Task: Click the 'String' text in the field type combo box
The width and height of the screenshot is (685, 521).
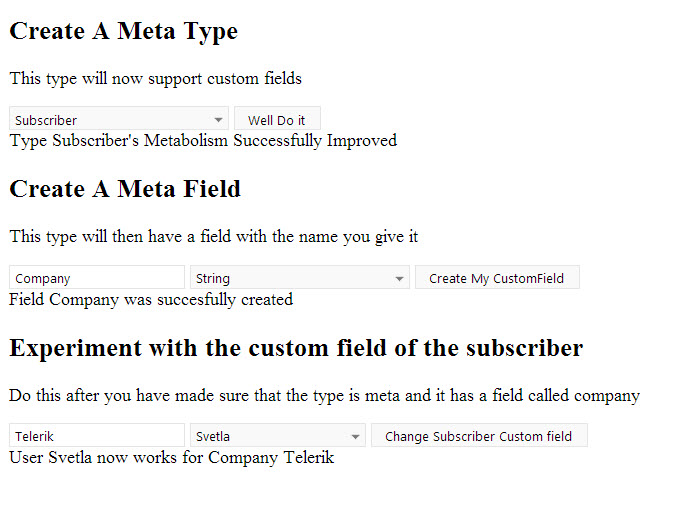Action: pyautogui.click(x=213, y=278)
